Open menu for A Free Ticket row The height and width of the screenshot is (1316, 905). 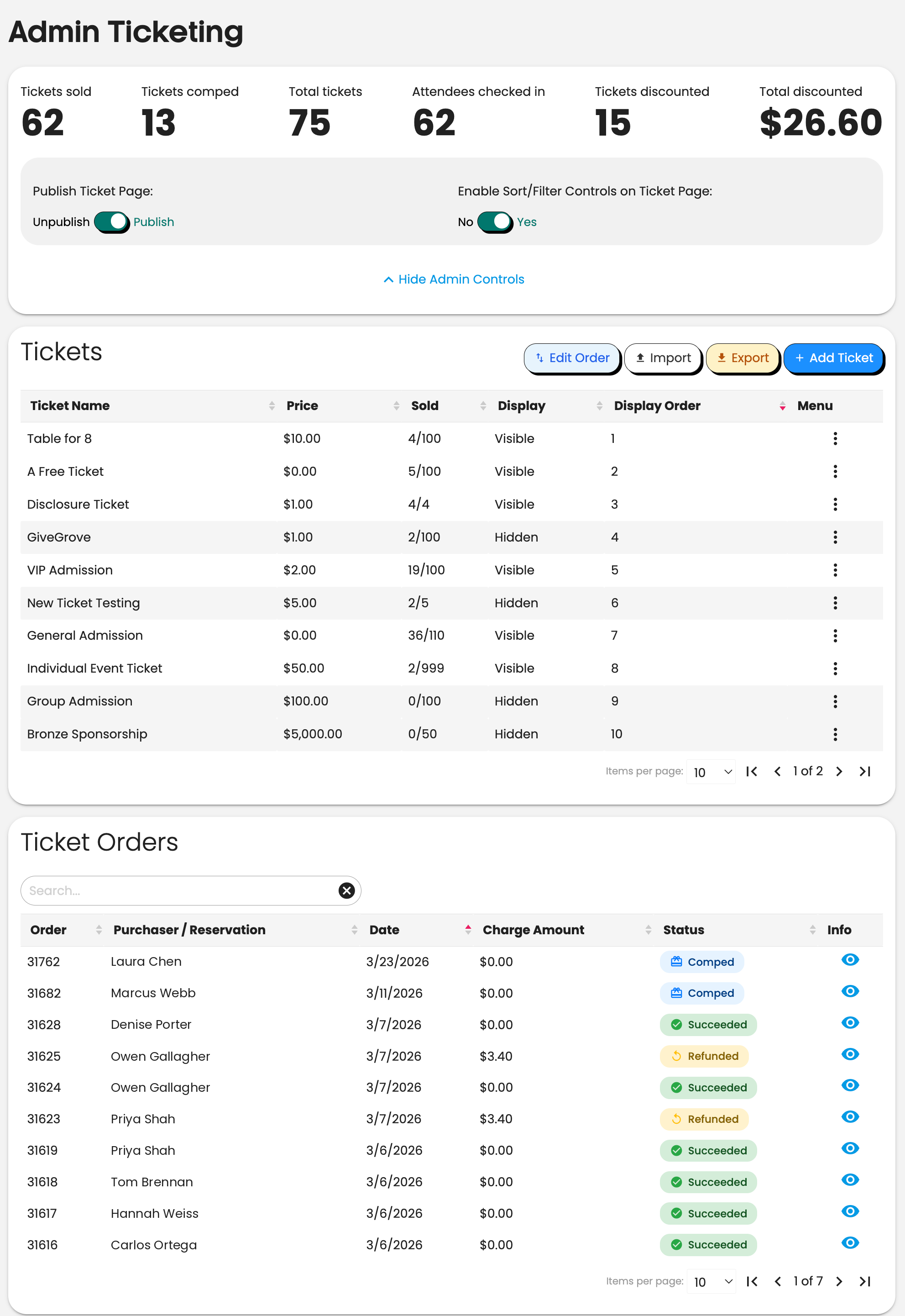tap(835, 471)
